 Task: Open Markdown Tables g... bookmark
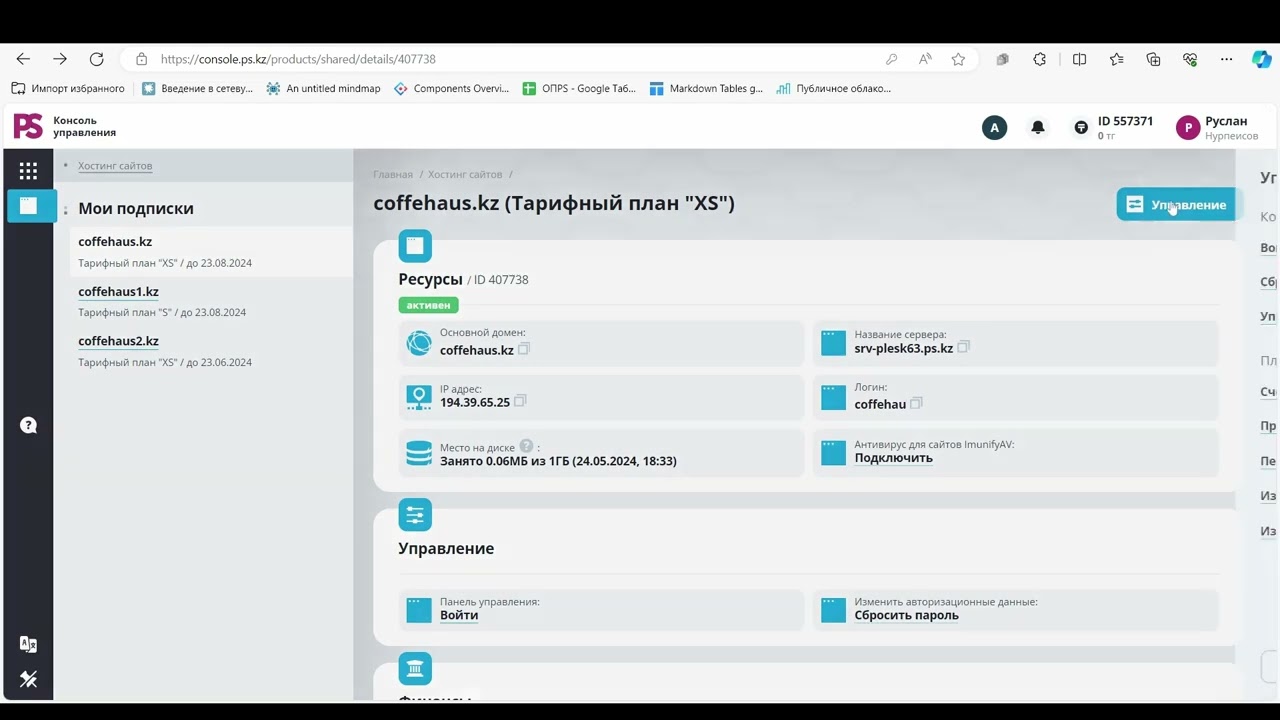point(706,88)
